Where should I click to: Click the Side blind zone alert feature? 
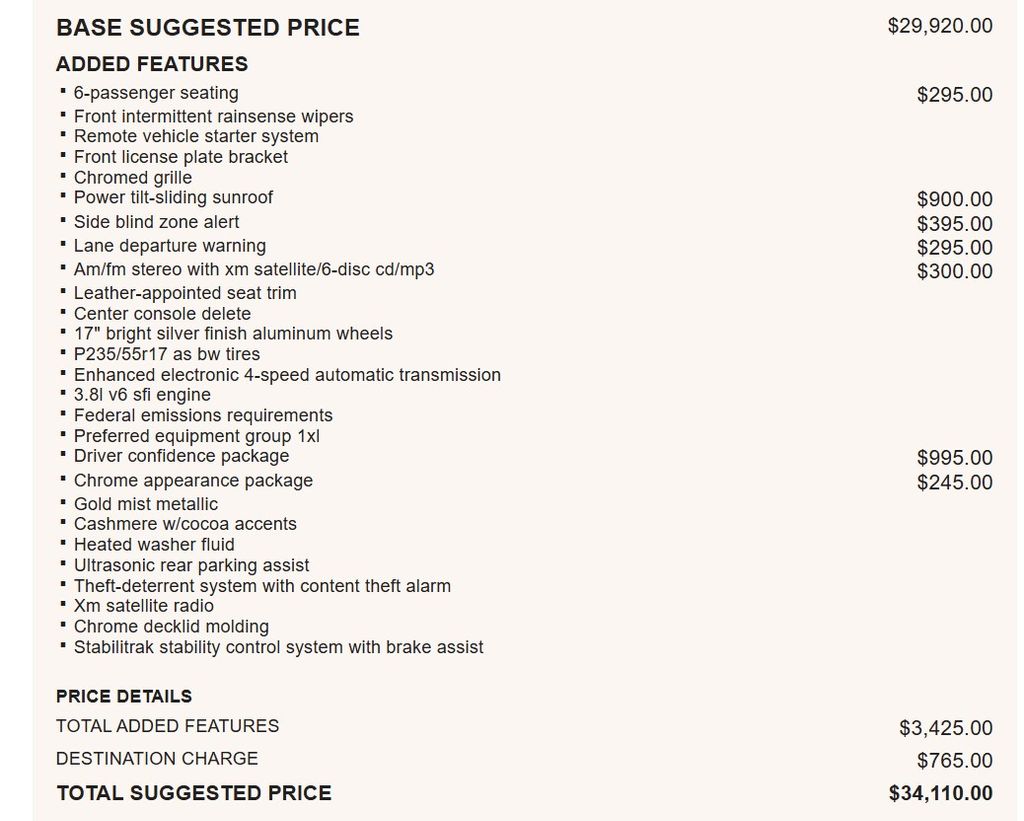[x=157, y=222]
